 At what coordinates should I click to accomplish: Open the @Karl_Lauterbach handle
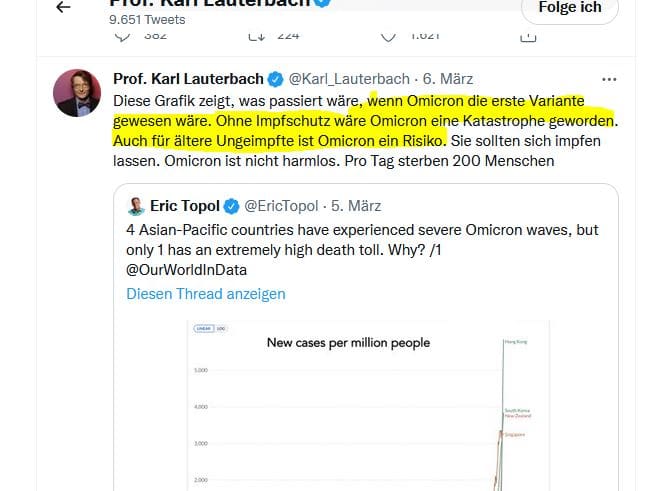point(349,79)
